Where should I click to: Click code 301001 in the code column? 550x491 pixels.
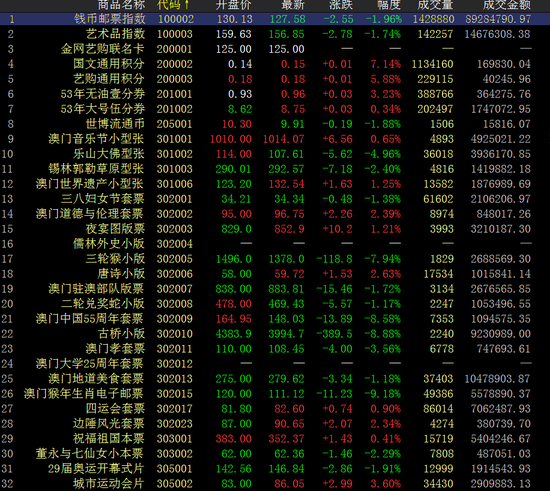(174, 139)
